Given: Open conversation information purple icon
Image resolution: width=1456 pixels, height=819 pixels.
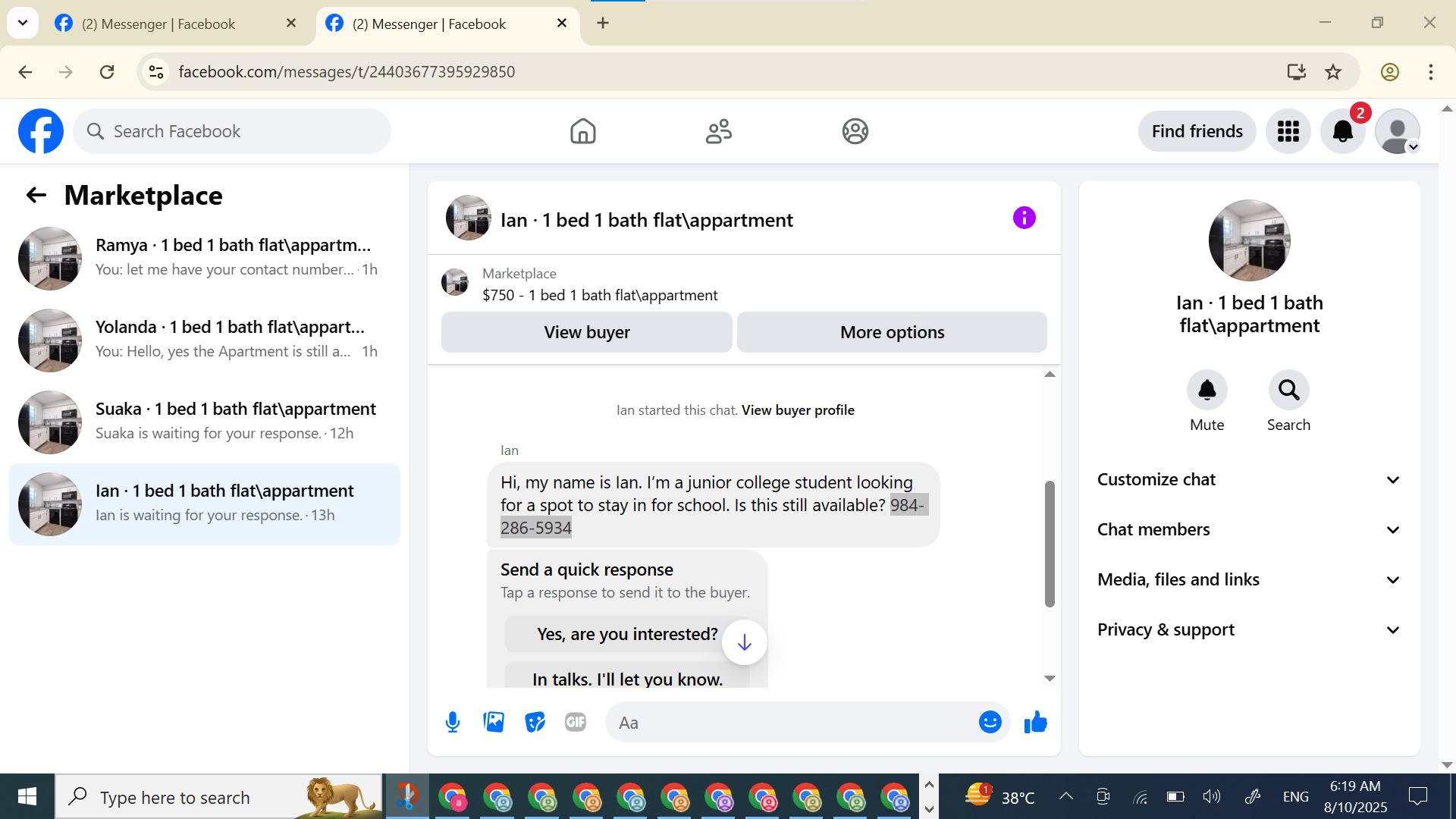Looking at the screenshot, I should point(1024,218).
